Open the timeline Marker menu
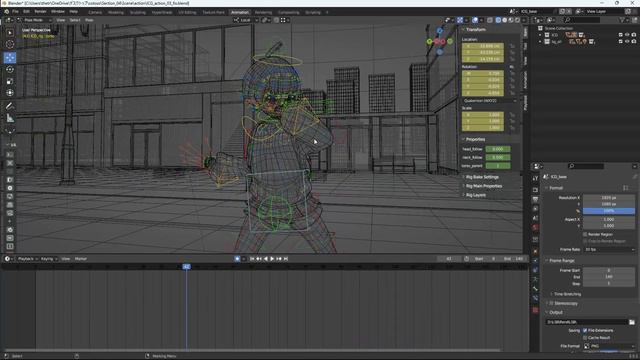The image size is (640, 360). [x=81, y=259]
